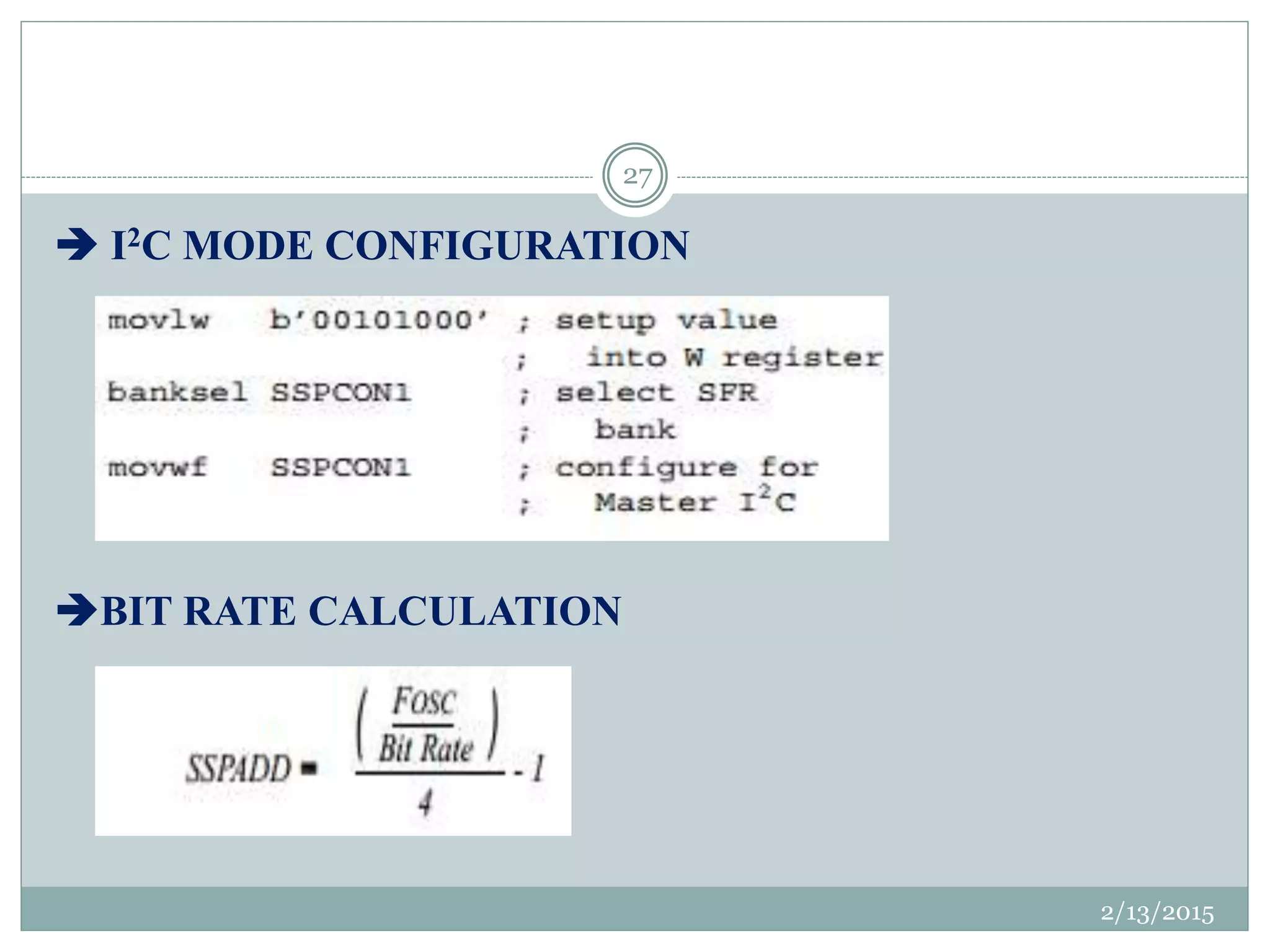This screenshot has height=952, width=1270.
Task: Click the b'00101000' binary literal
Action: click(x=379, y=320)
